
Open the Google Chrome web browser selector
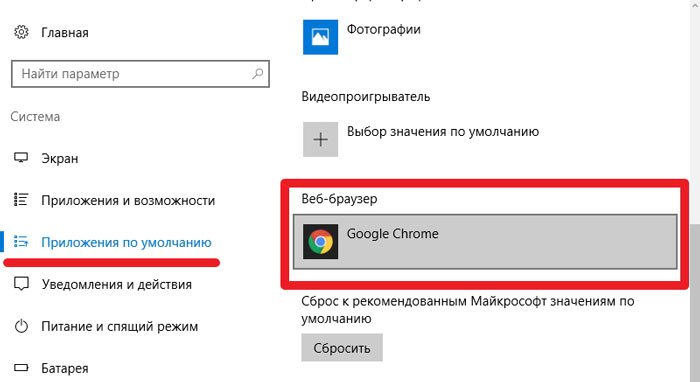(x=485, y=241)
